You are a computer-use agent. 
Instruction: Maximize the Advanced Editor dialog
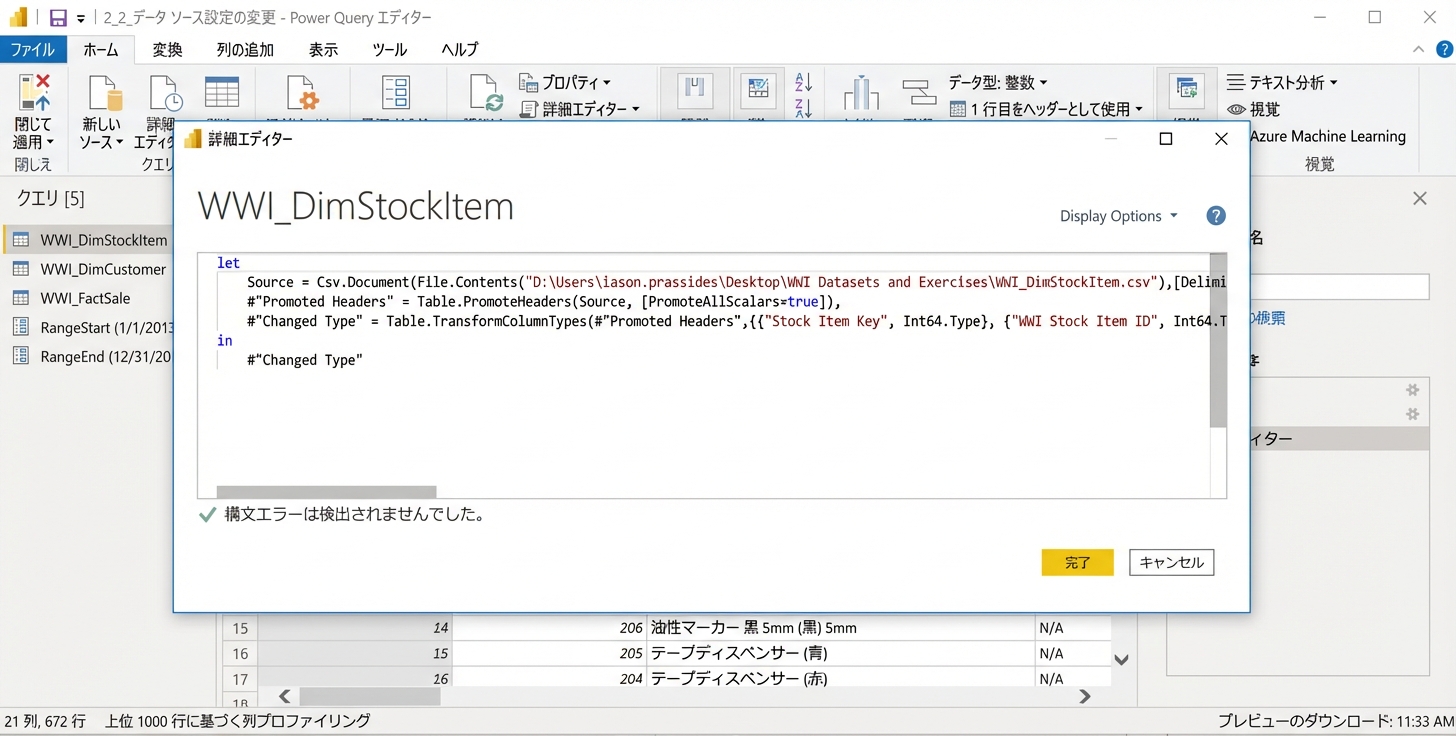point(1165,139)
